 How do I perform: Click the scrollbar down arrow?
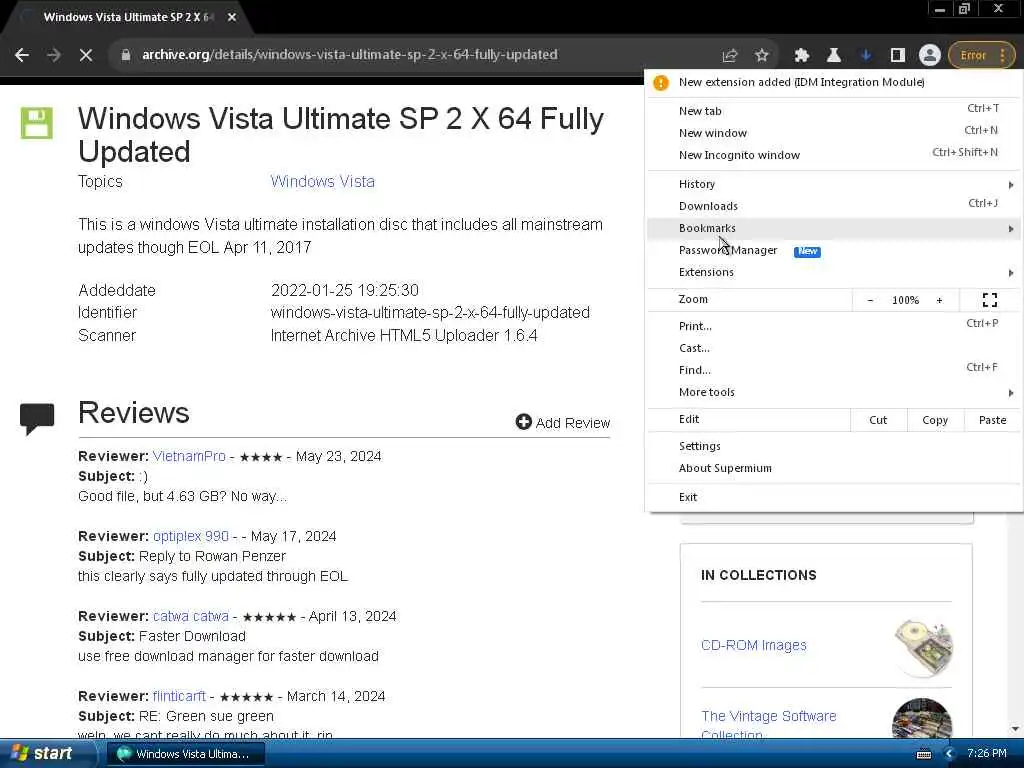click(x=1015, y=729)
